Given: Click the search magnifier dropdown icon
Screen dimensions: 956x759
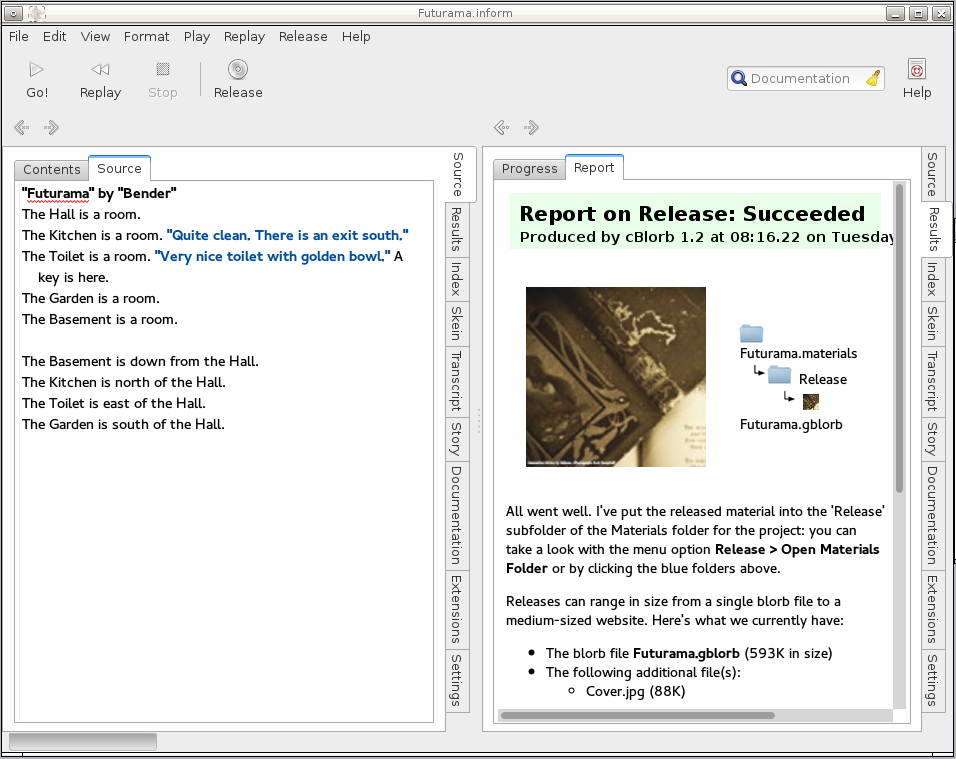Looking at the screenshot, I should (739, 79).
